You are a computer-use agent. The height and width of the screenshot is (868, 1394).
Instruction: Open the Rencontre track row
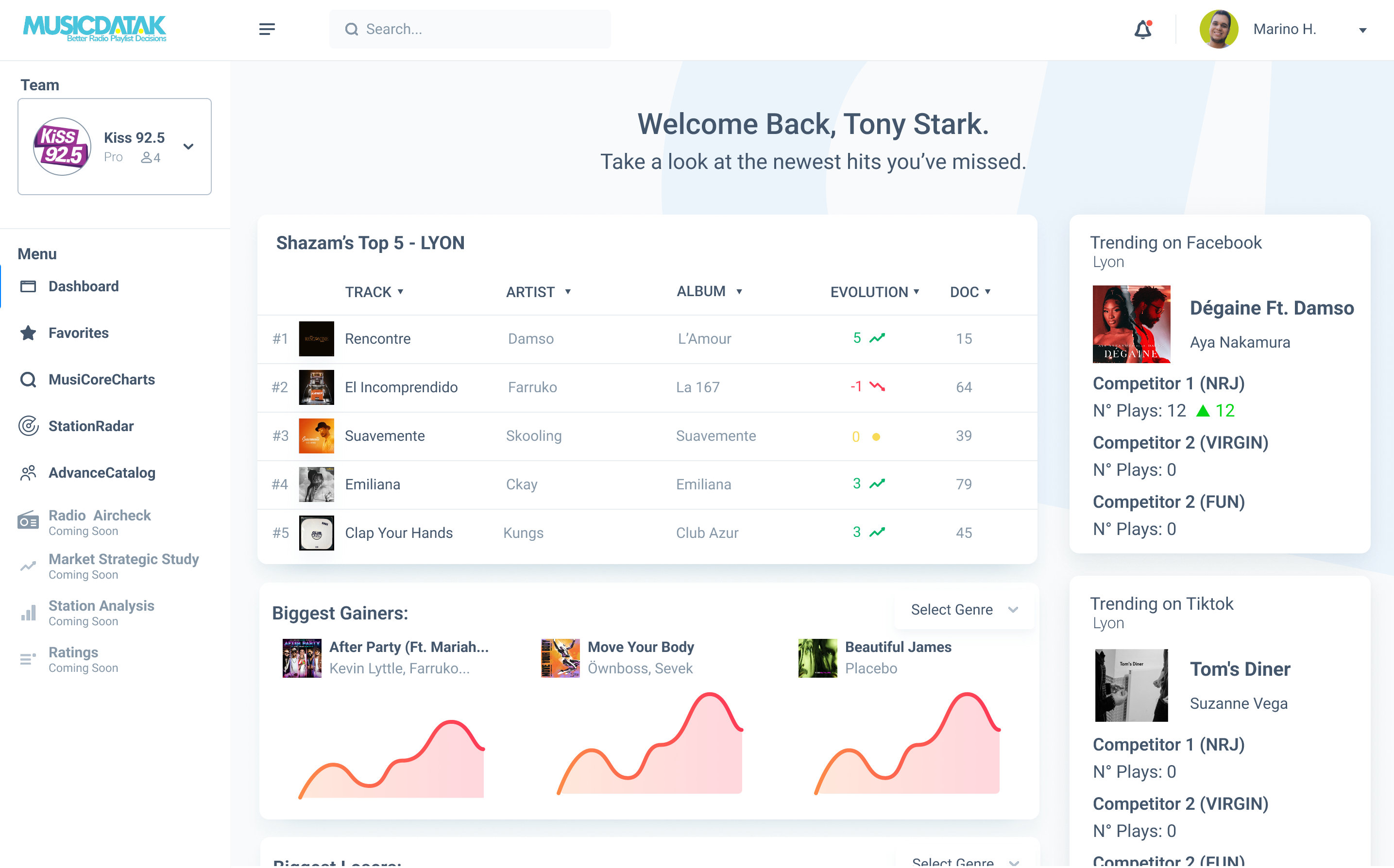coord(377,339)
